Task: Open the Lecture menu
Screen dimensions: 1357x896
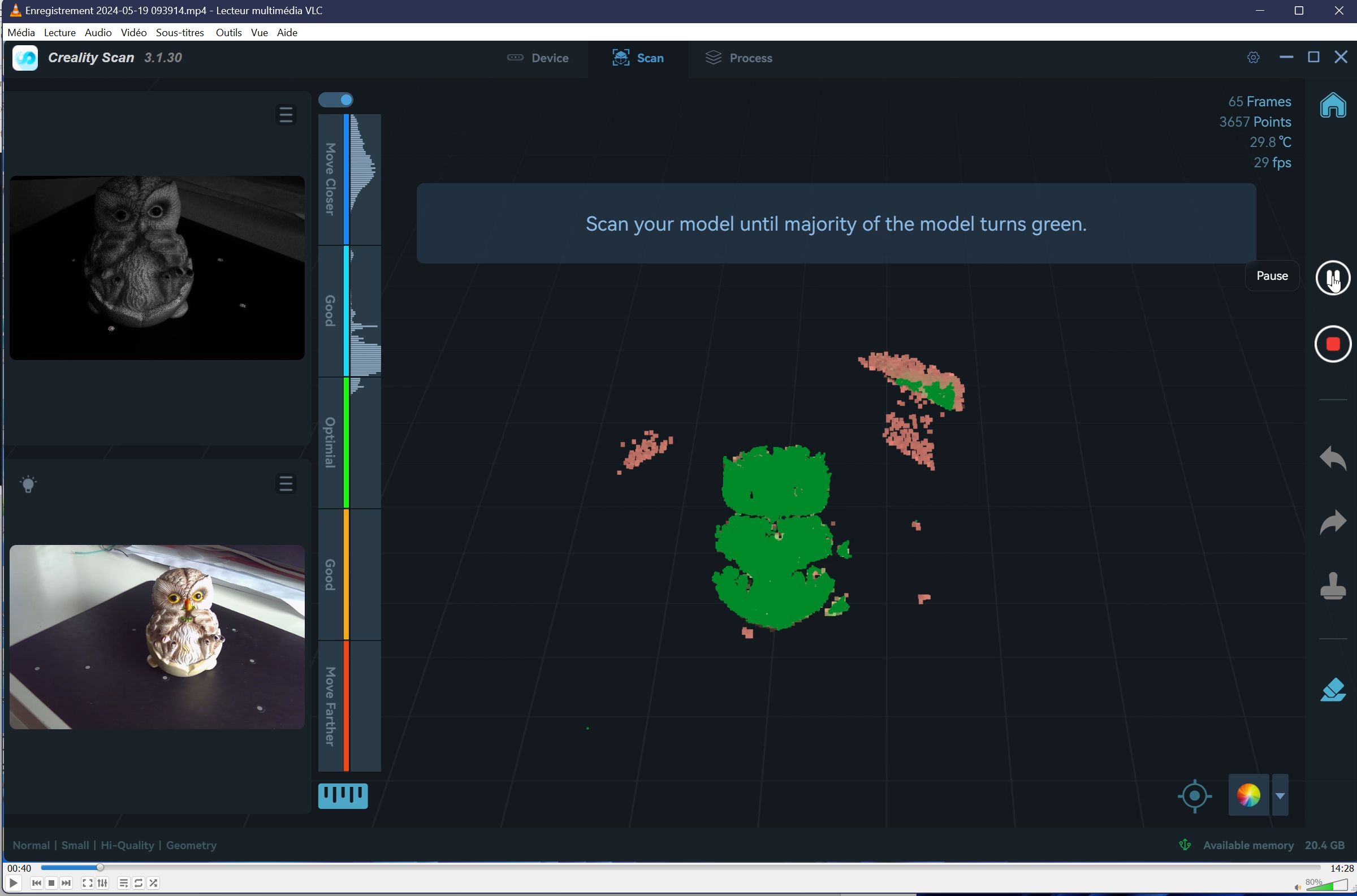Action: tap(59, 33)
